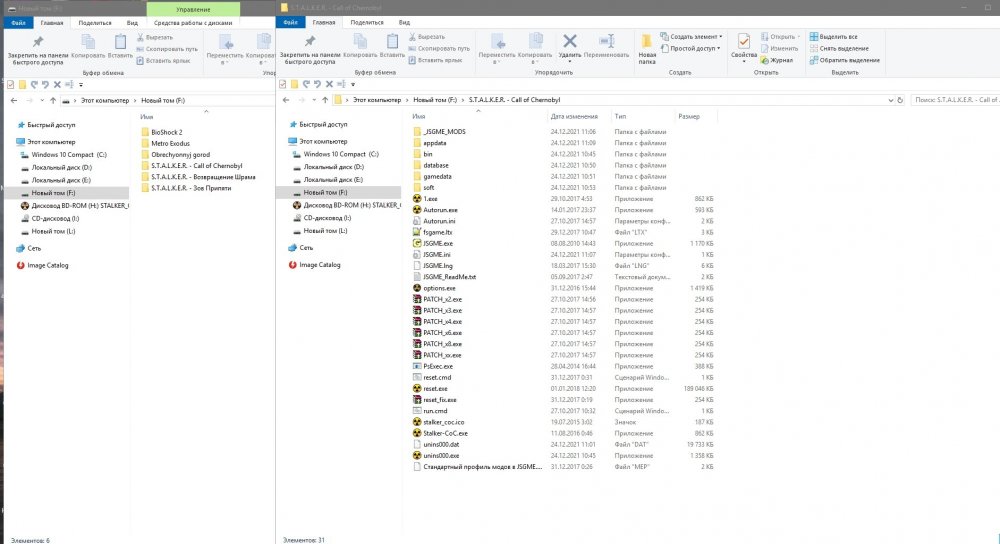Open Easy access (Простой доступ) dropdown
The image size is (1000, 544).
pyautogui.click(x=691, y=48)
